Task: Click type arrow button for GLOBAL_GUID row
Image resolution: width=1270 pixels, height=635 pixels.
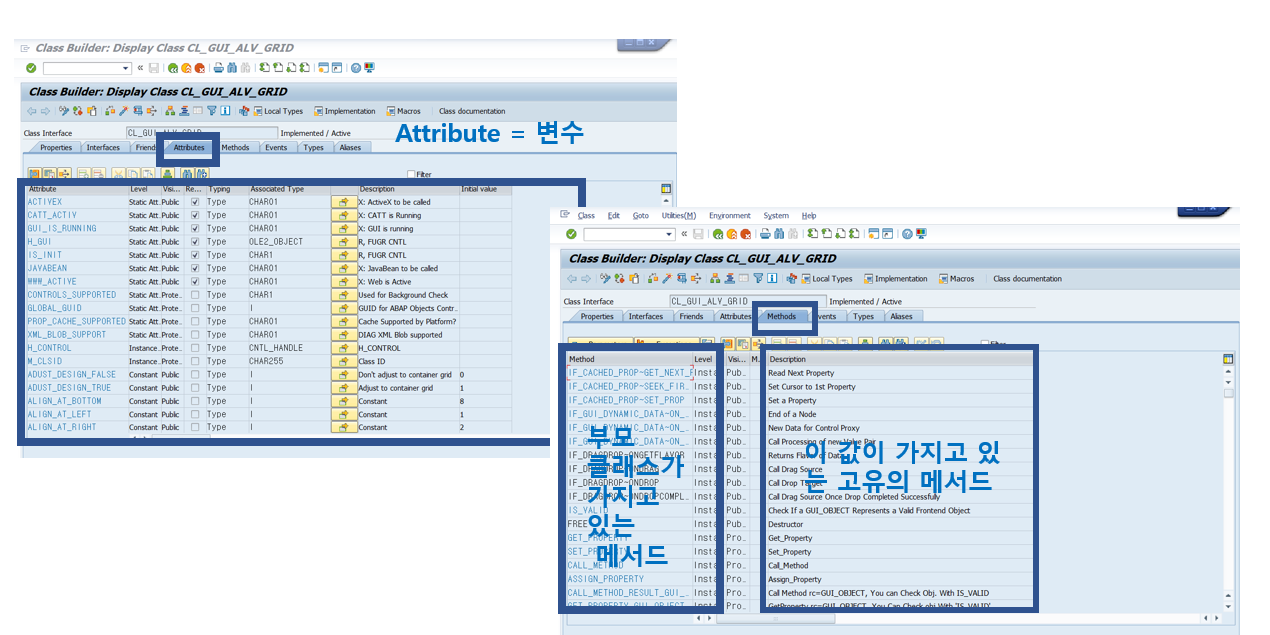Action: pyautogui.click(x=344, y=308)
